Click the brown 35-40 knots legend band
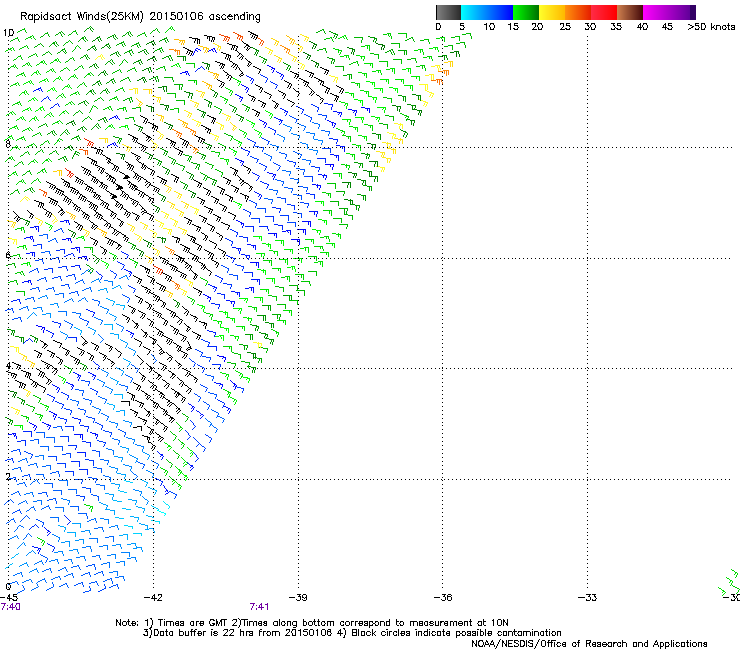The image size is (740, 650). tap(630, 12)
